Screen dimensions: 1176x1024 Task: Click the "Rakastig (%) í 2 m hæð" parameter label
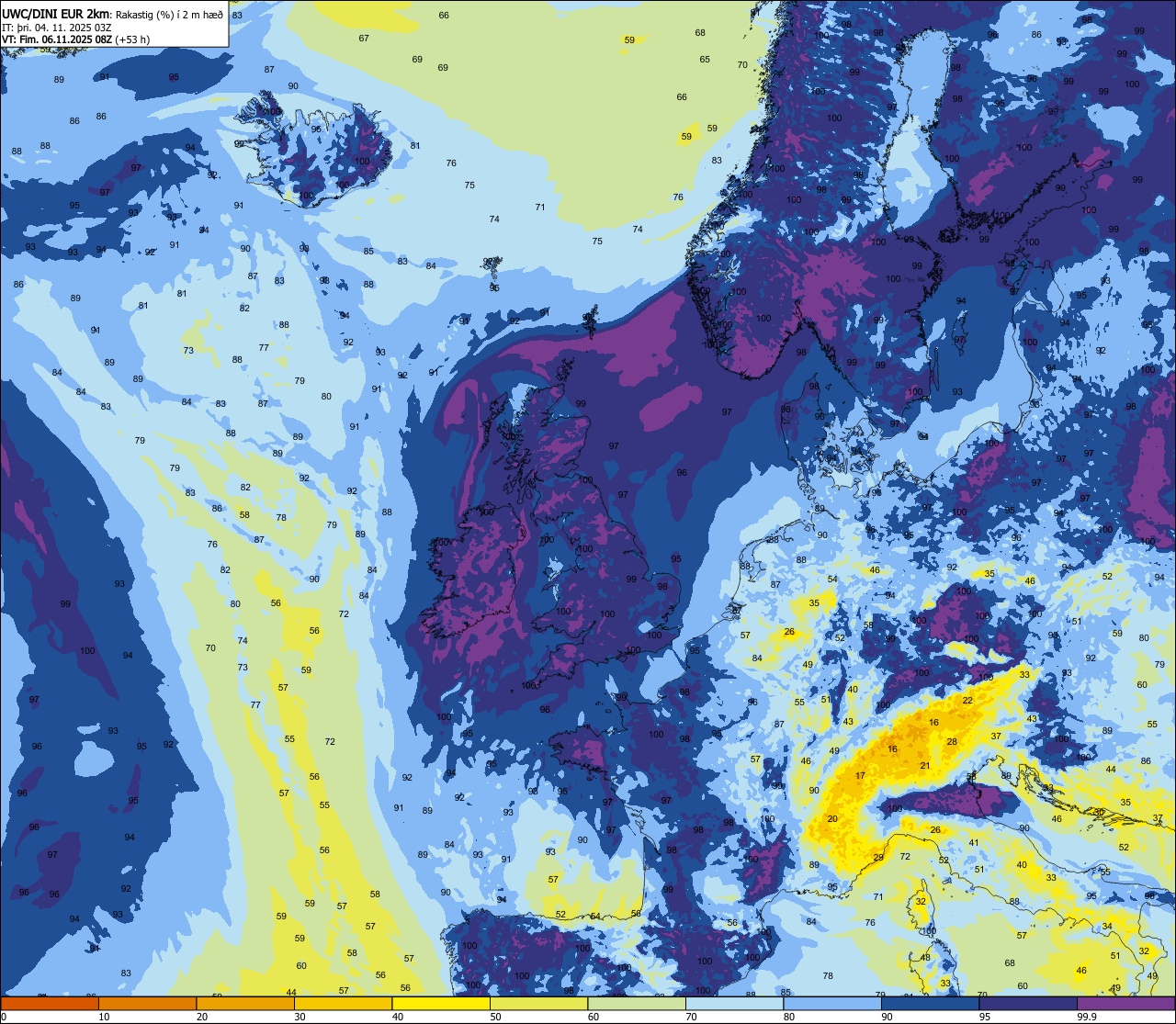coord(169,14)
